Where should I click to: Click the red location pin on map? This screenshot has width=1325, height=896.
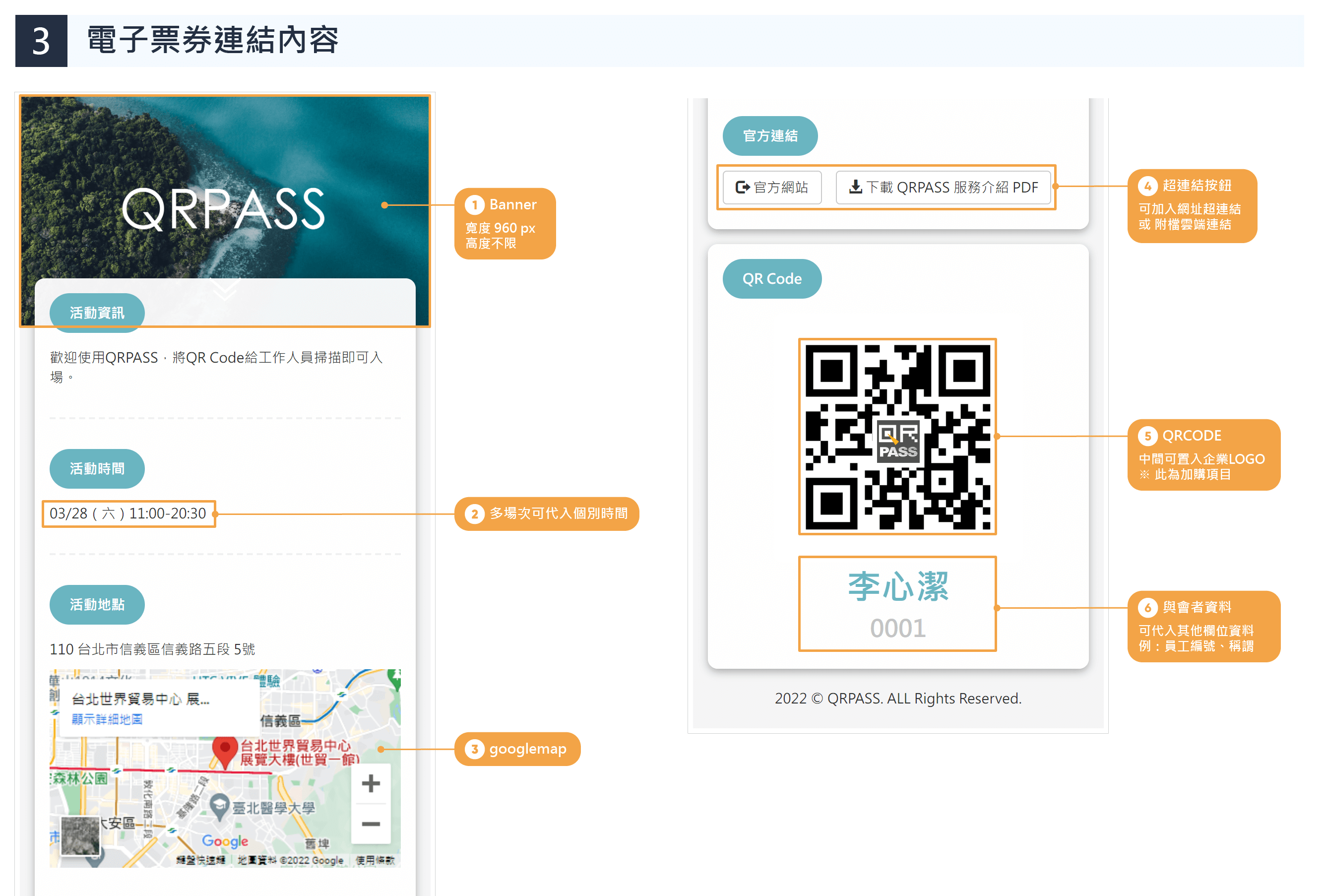[225, 751]
